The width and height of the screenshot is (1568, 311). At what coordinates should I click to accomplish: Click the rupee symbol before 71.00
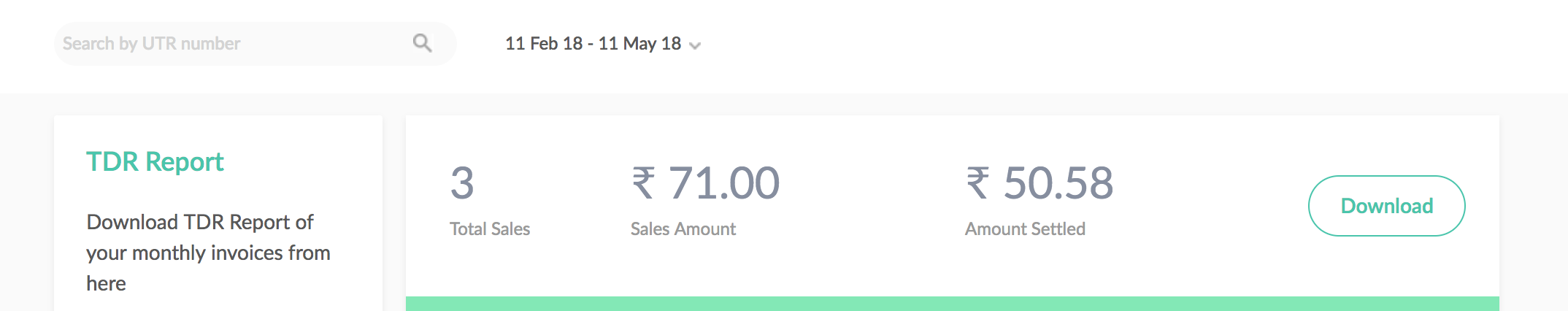pos(643,183)
